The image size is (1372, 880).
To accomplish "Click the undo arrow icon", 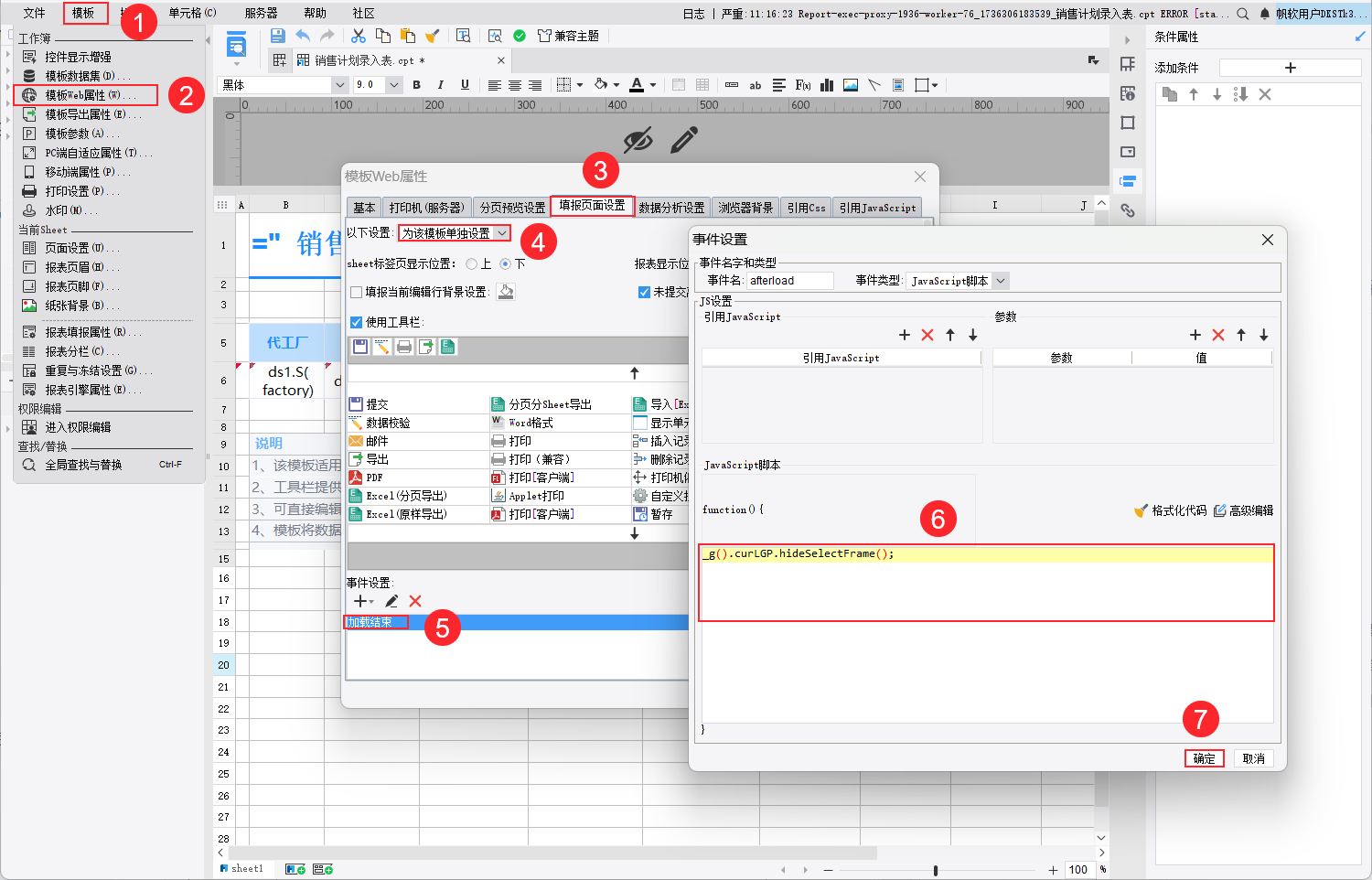I will coord(303,36).
